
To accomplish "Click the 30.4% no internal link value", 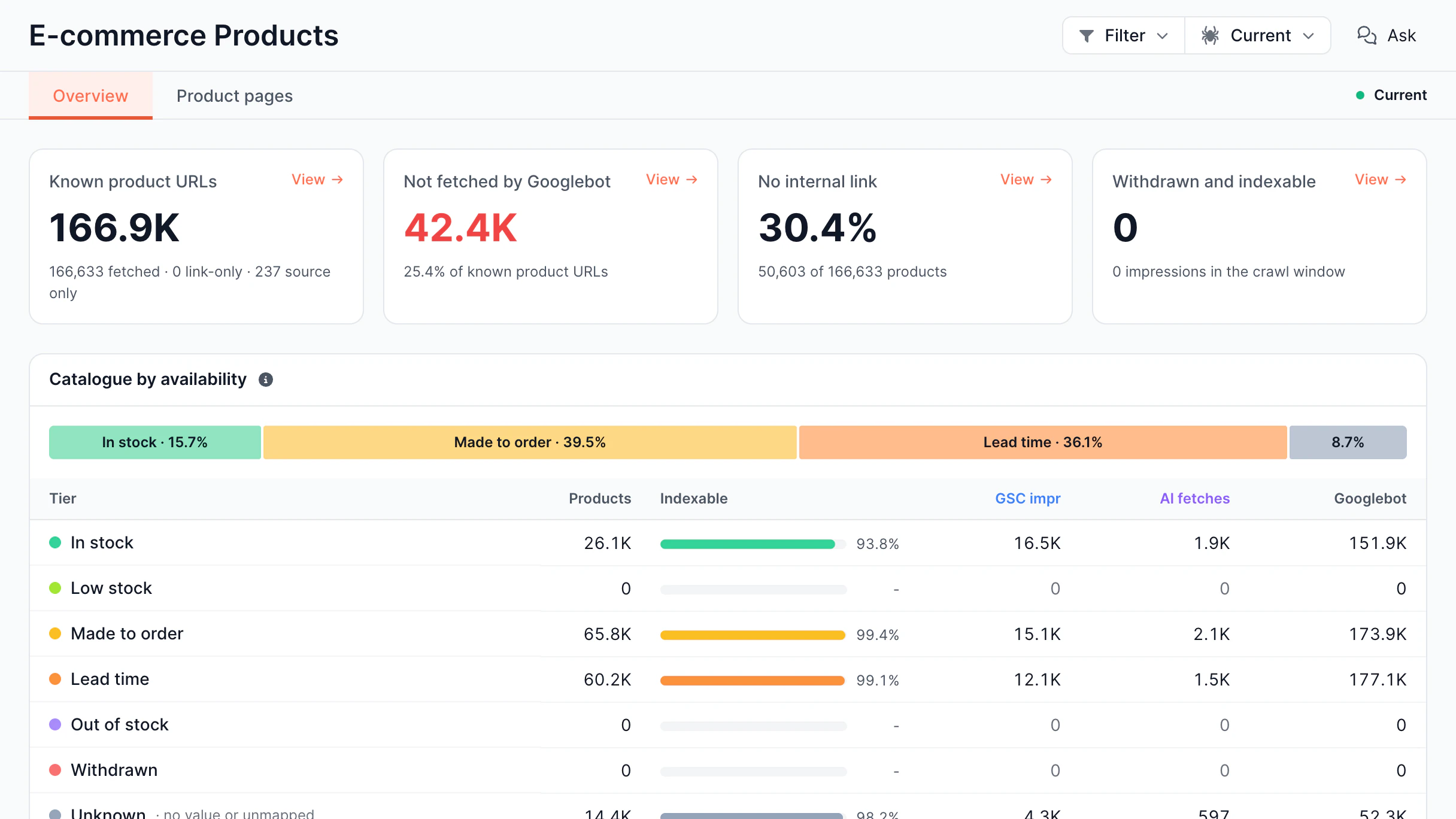I will 818,228.
